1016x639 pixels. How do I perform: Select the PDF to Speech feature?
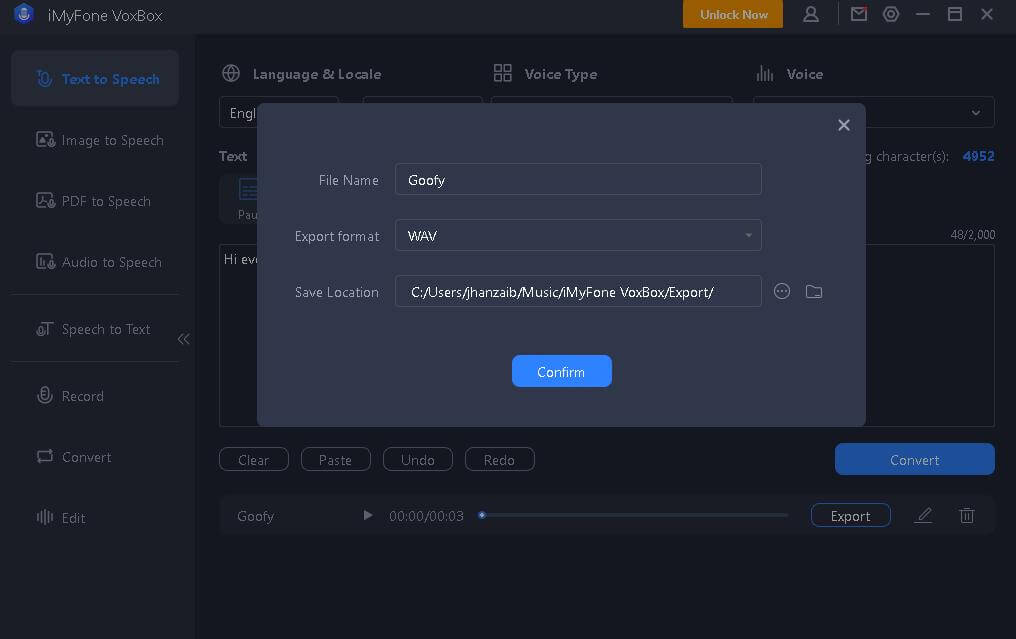(93, 201)
